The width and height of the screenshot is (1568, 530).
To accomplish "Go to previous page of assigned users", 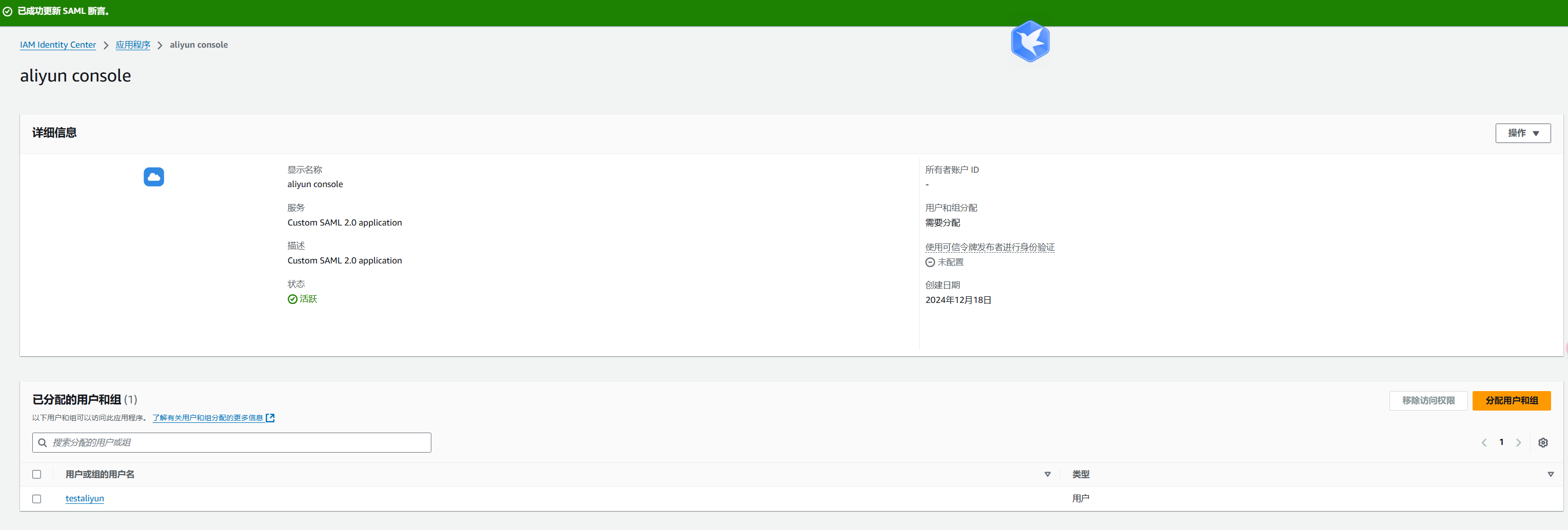I will coord(1484,442).
